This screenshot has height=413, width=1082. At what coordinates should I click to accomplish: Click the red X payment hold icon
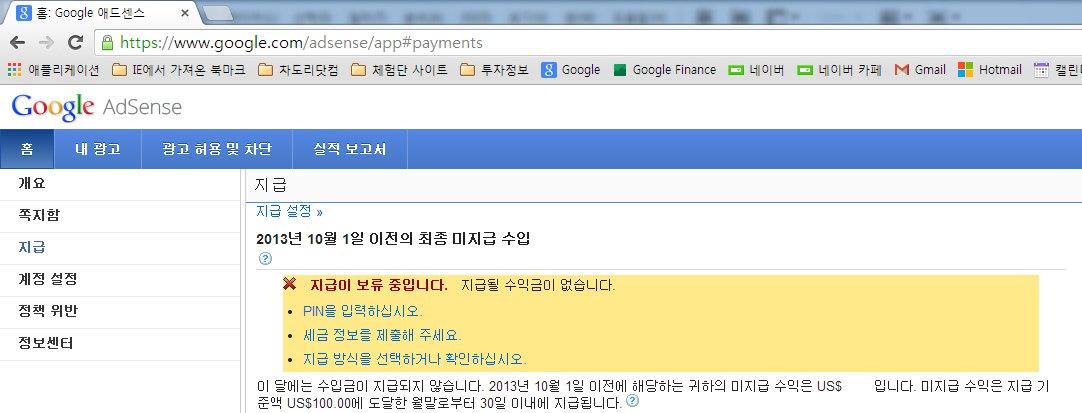pyautogui.click(x=290, y=284)
